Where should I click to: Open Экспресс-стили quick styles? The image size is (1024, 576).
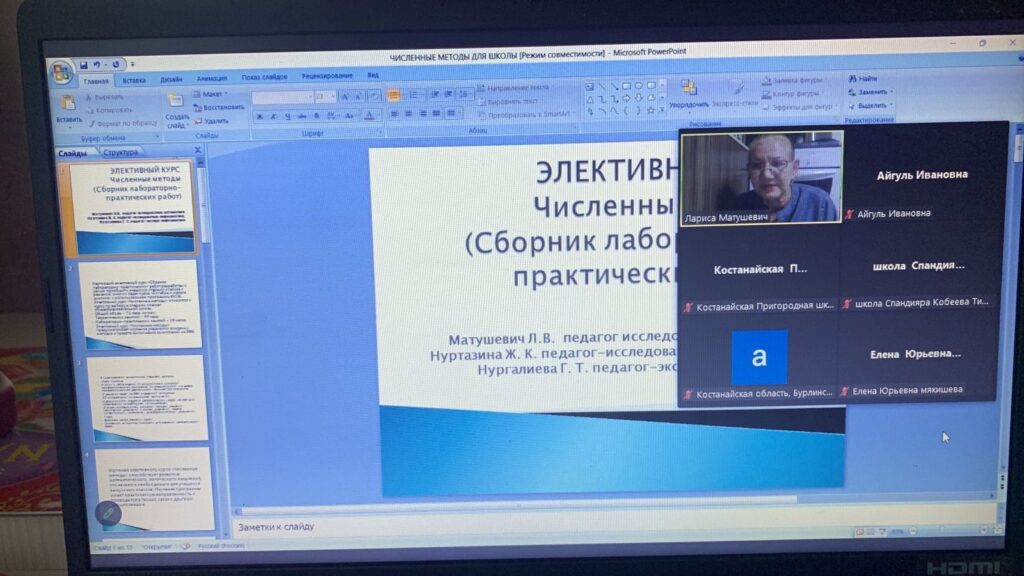tap(735, 93)
